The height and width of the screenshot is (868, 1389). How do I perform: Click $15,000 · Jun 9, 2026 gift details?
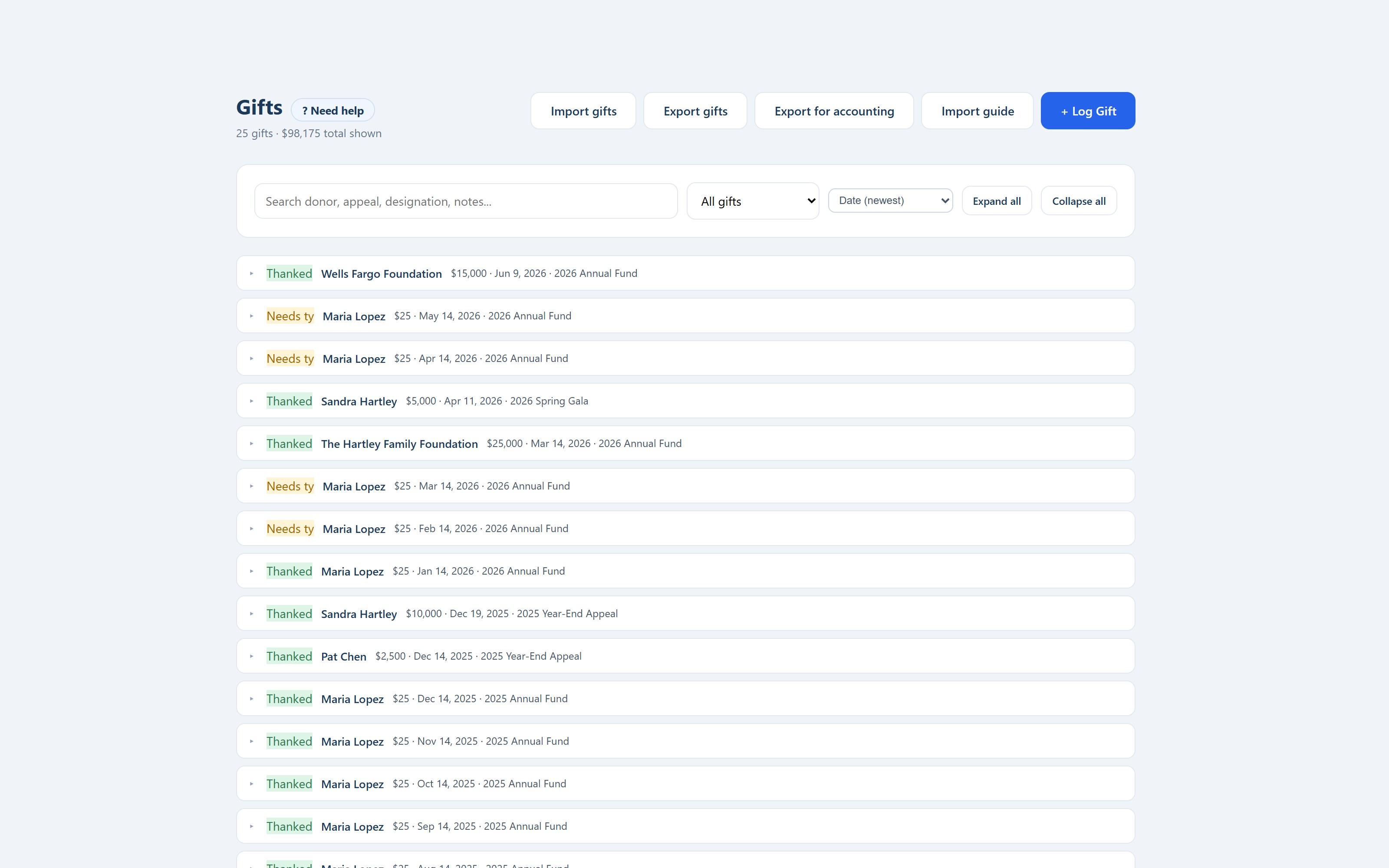543,273
